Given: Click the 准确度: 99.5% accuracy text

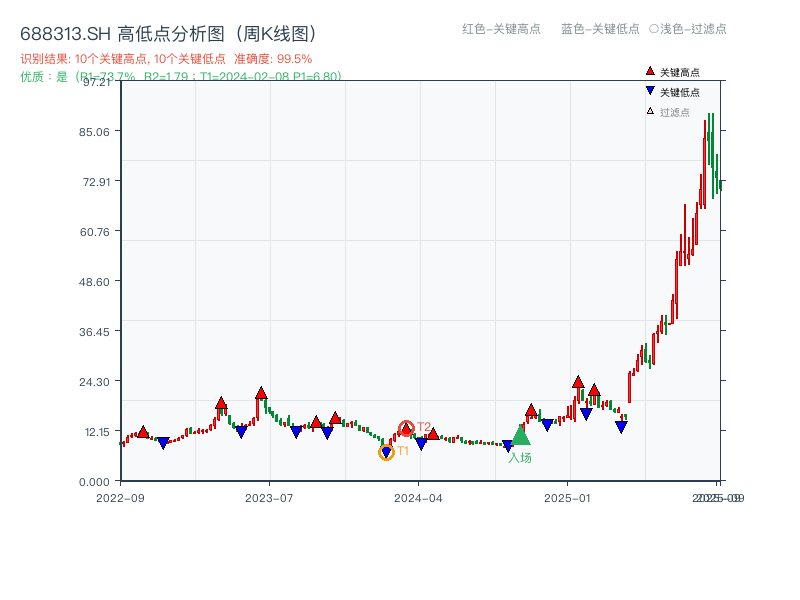Looking at the screenshot, I should [x=271, y=58].
